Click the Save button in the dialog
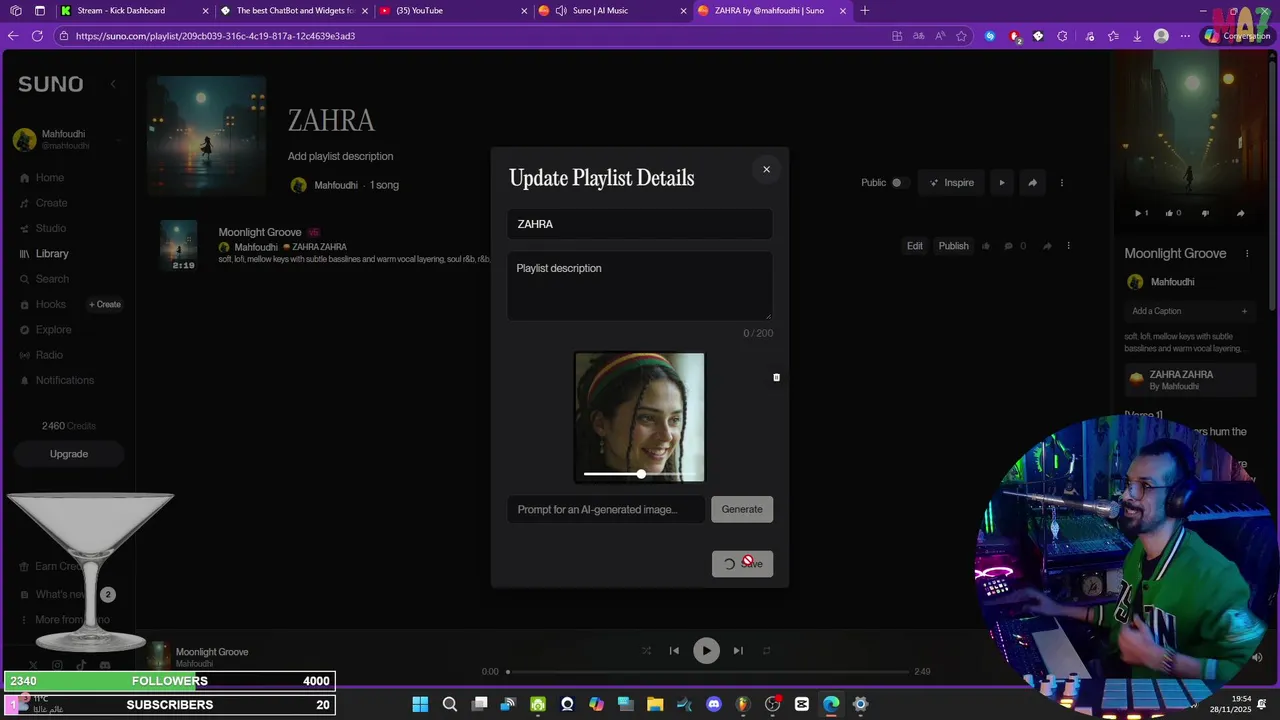Screen dimensions: 1280x720 click(742, 564)
